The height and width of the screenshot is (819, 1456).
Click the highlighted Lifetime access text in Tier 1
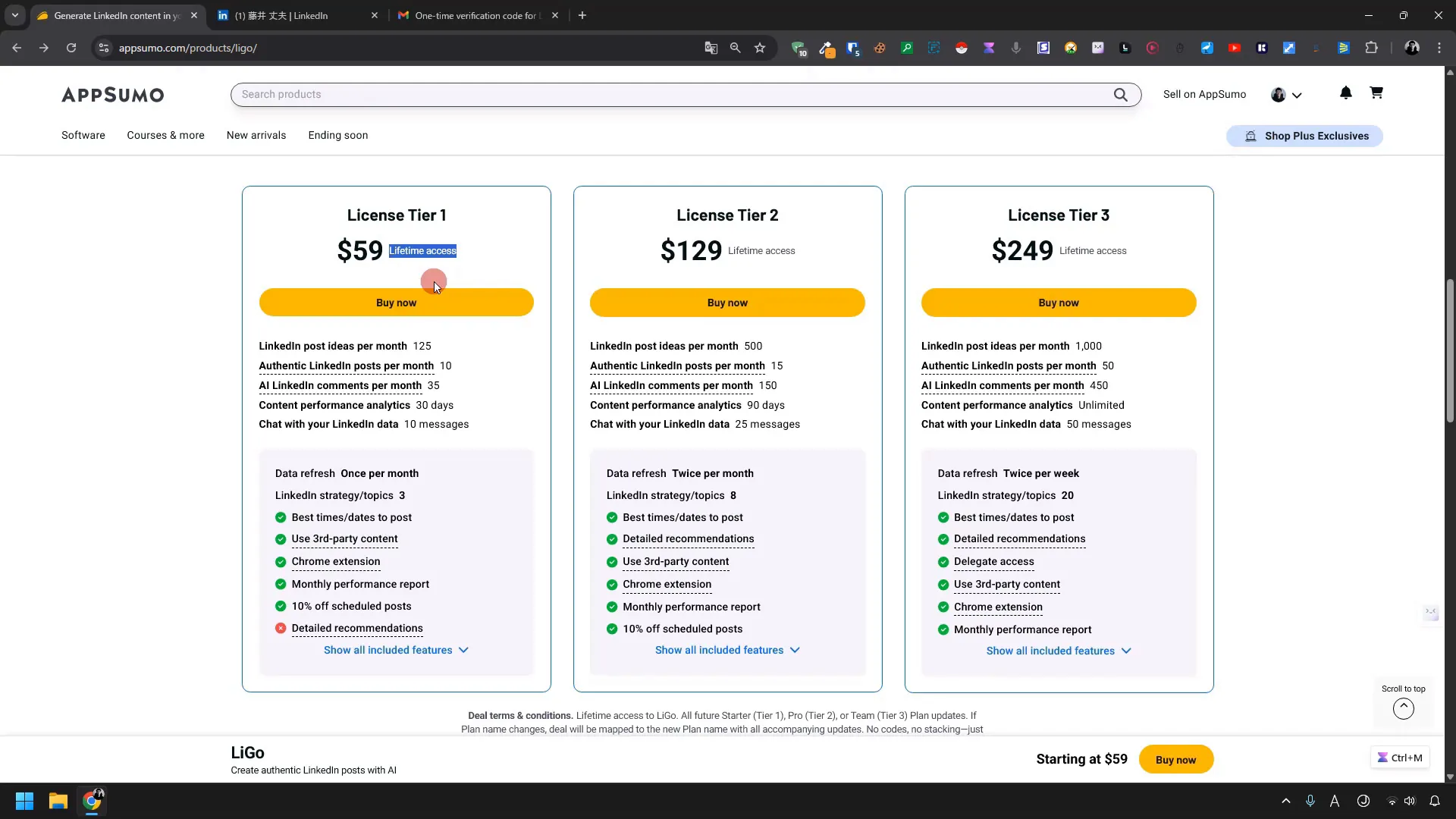click(422, 251)
